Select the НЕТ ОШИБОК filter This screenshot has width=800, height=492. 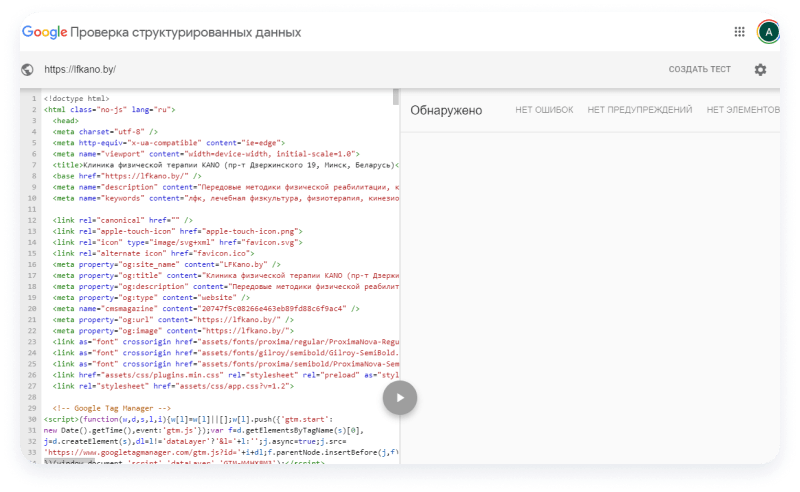coord(544,110)
